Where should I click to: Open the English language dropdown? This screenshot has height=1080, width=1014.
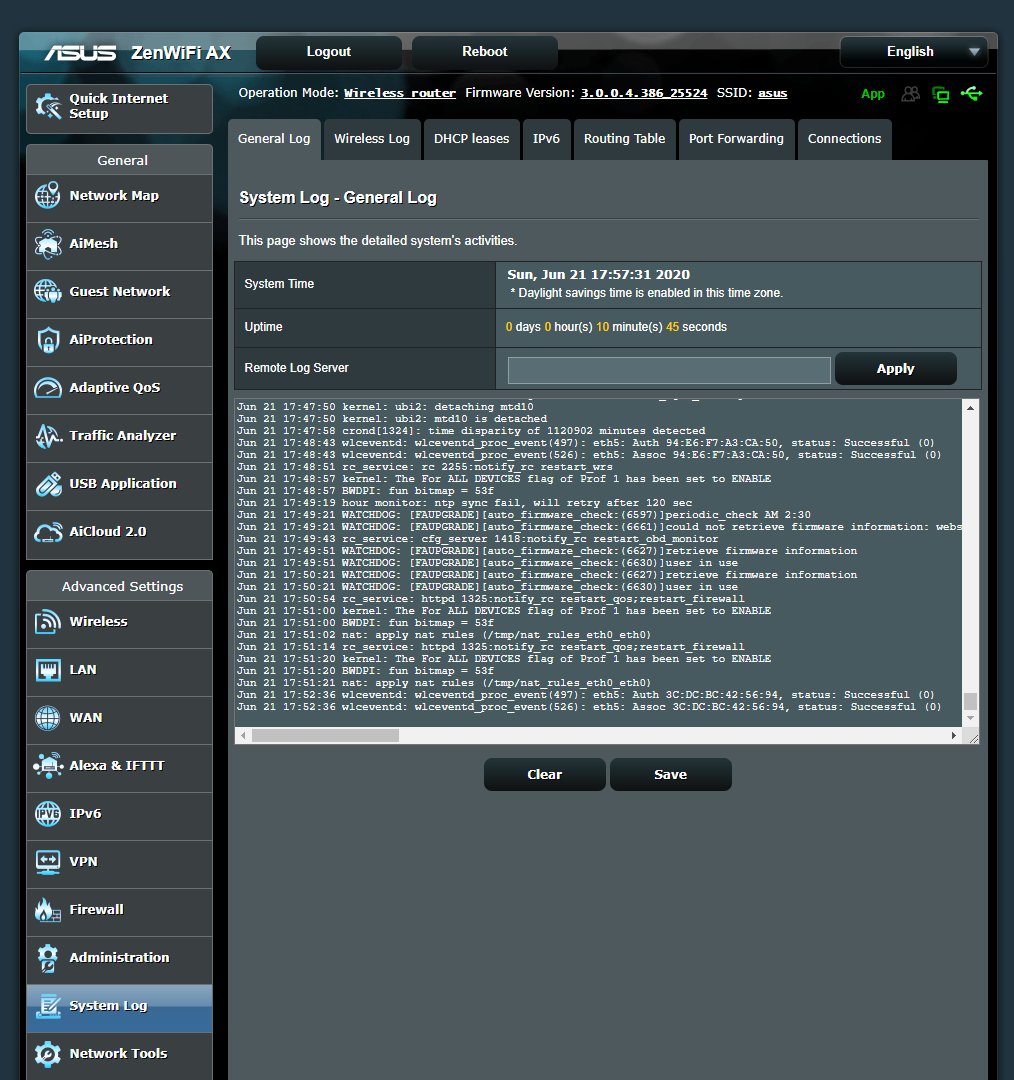pyautogui.click(x=913, y=52)
